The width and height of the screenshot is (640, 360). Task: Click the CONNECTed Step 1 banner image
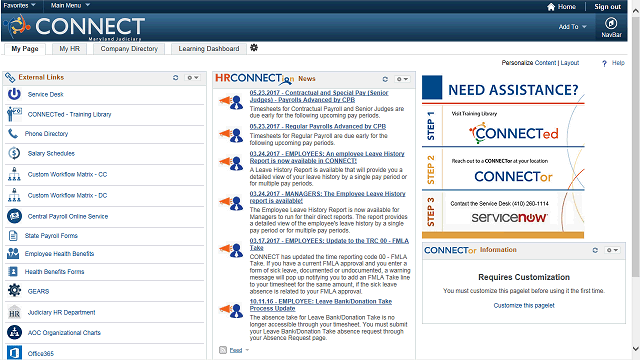tap(513, 133)
